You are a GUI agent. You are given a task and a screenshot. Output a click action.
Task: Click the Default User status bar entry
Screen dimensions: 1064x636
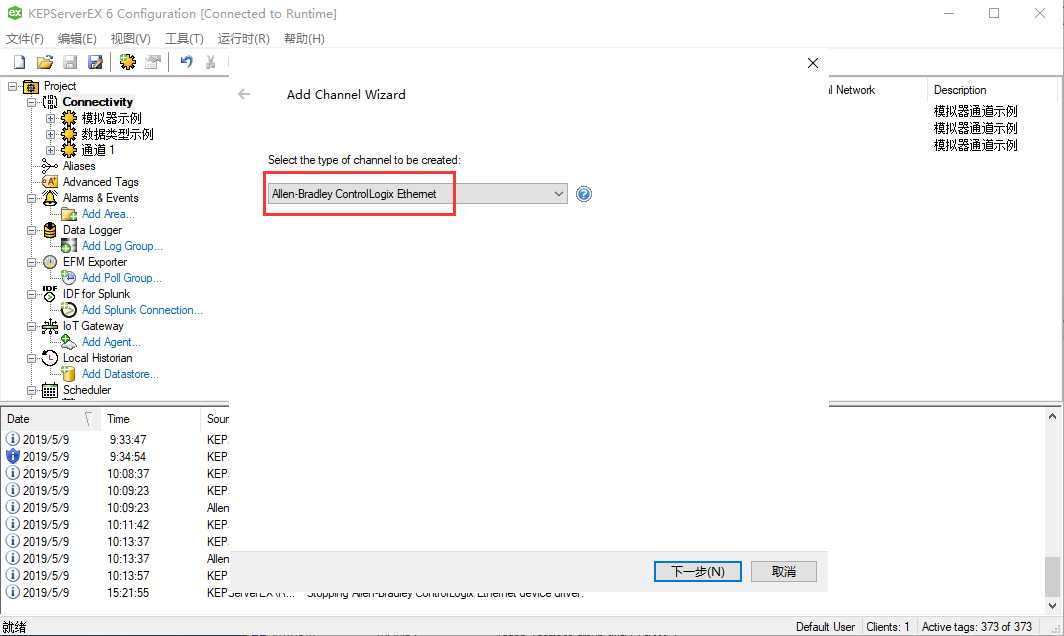click(825, 627)
